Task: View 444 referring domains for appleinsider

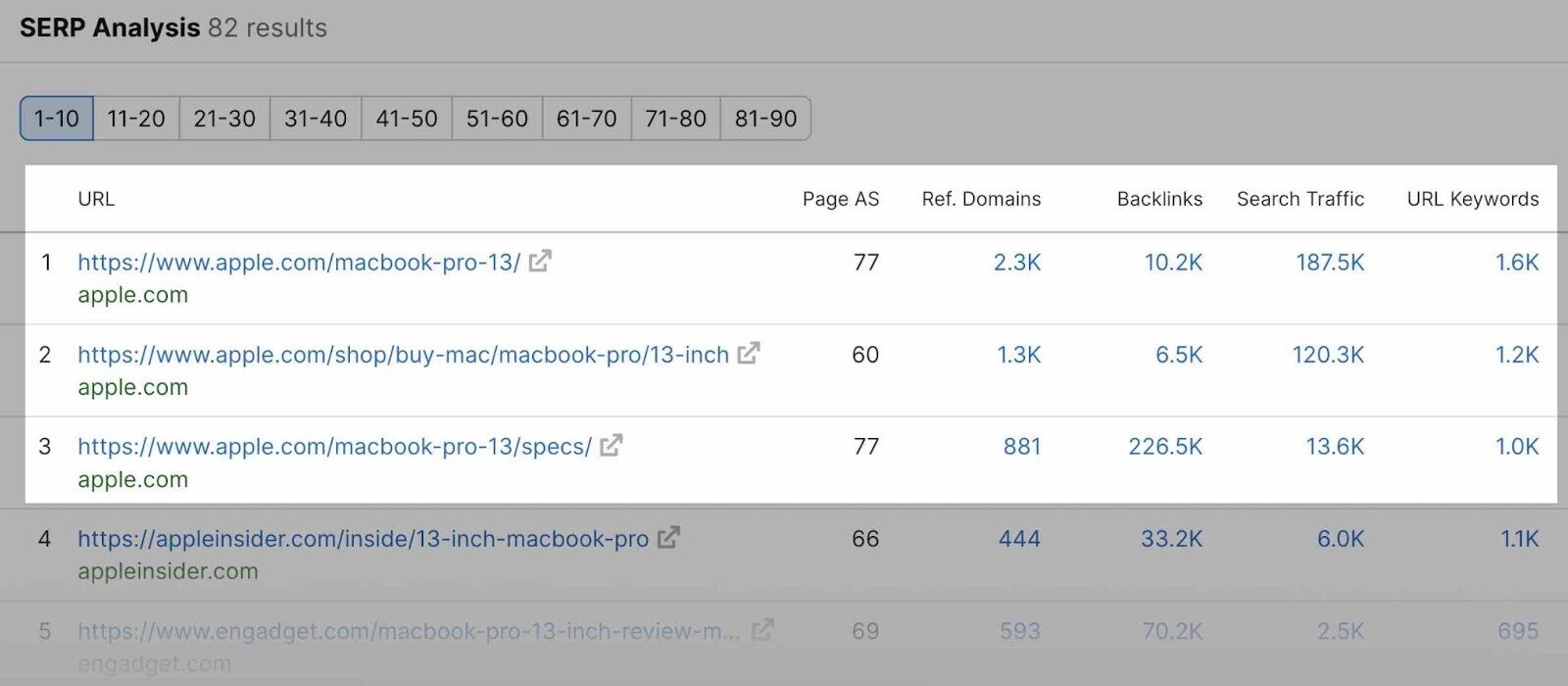Action: click(1023, 538)
